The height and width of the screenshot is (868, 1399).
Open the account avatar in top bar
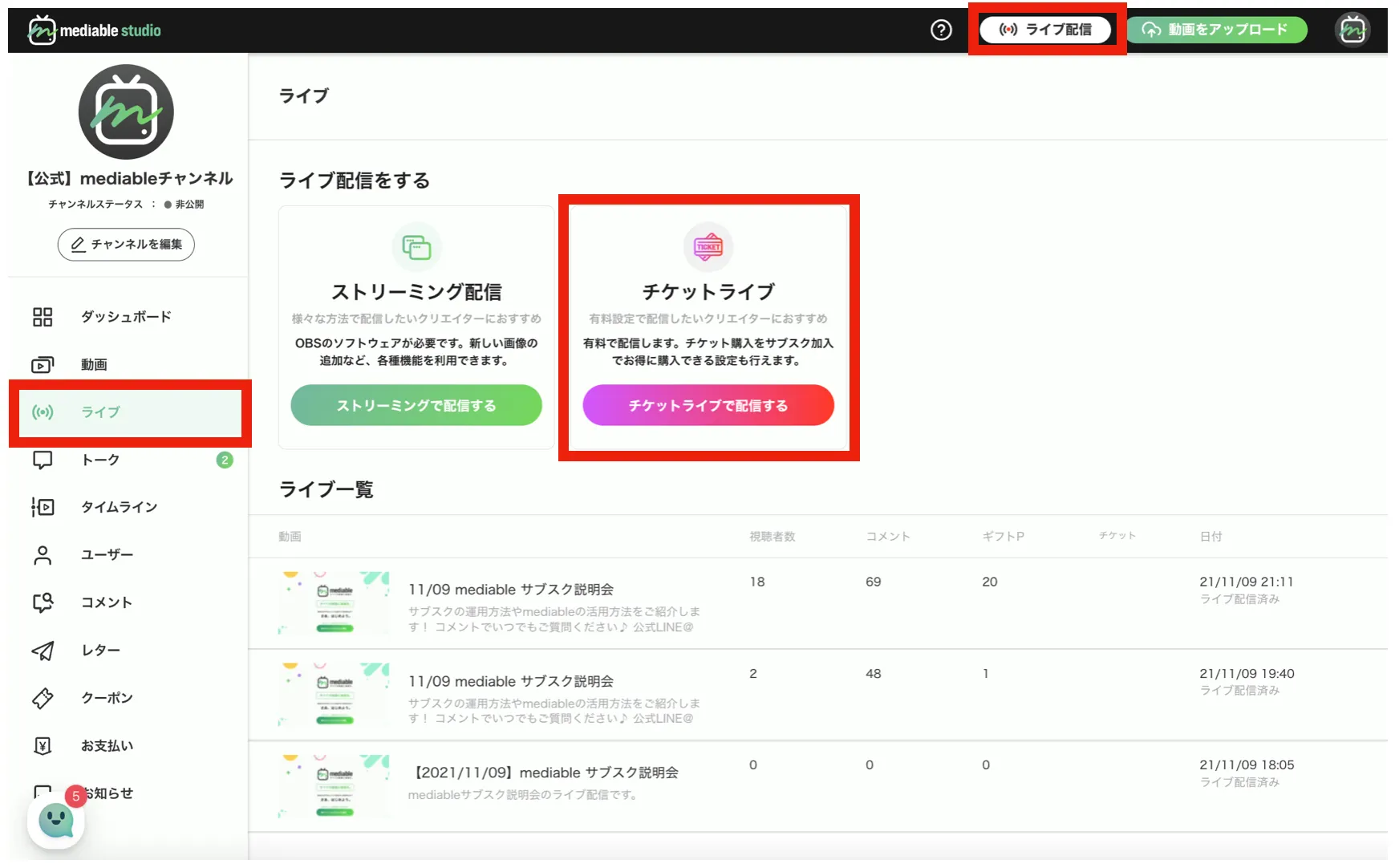click(x=1352, y=30)
